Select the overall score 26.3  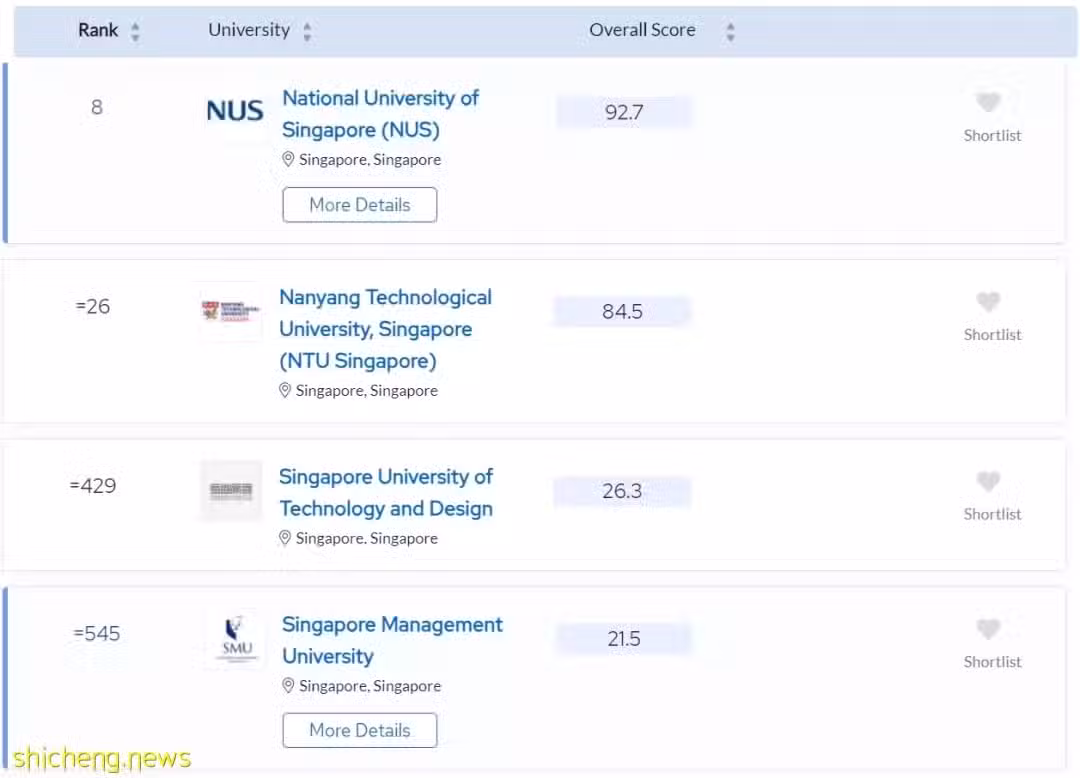[x=622, y=491]
